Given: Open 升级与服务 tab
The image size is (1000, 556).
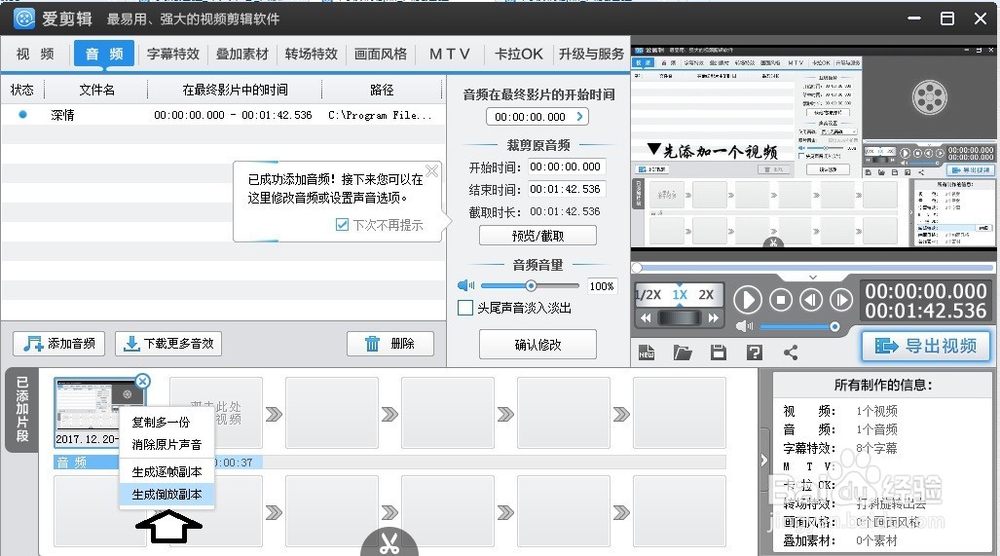Looking at the screenshot, I should click(x=591, y=54).
